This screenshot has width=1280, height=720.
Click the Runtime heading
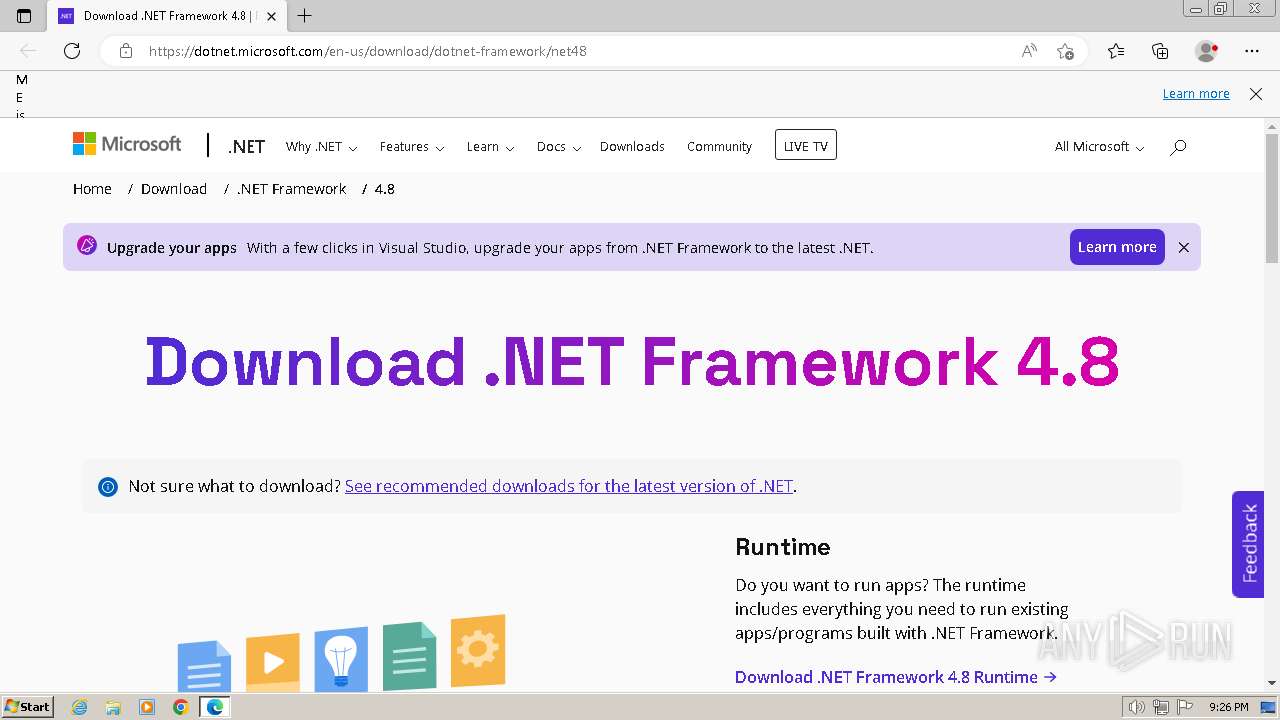tap(783, 547)
